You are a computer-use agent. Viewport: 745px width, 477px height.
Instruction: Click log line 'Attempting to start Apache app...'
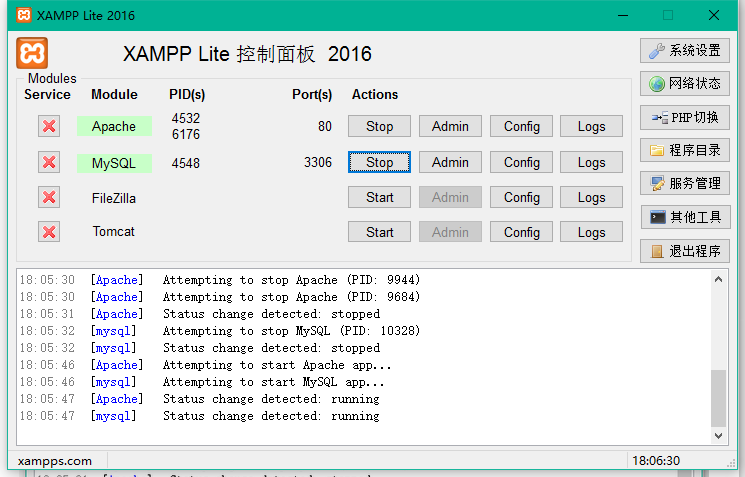pos(205,365)
